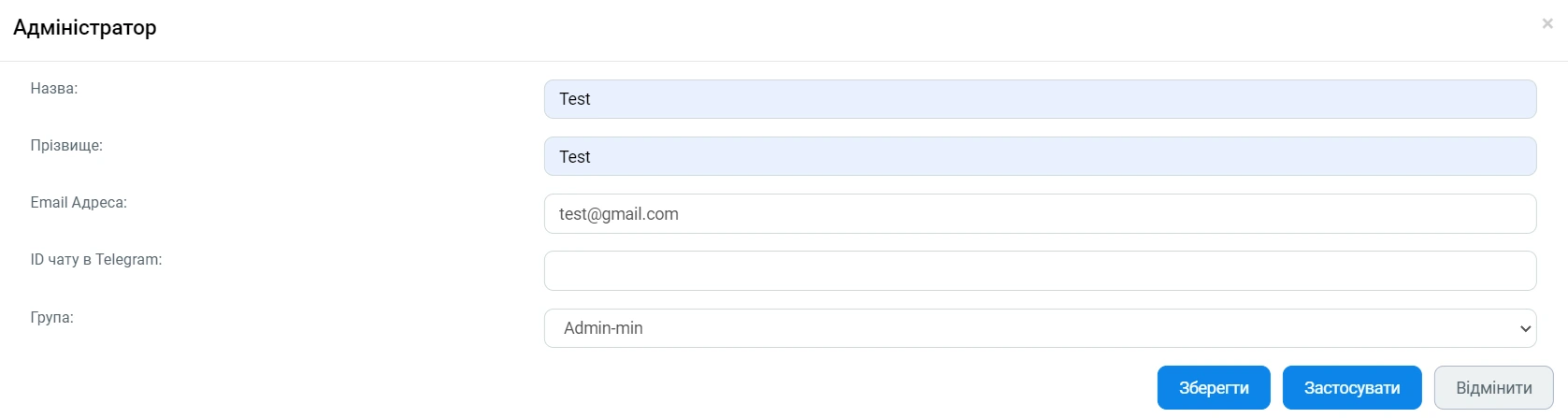This screenshot has width=1568, height=418.
Task: Click the "Прізвище:" field label
Action: point(66,146)
